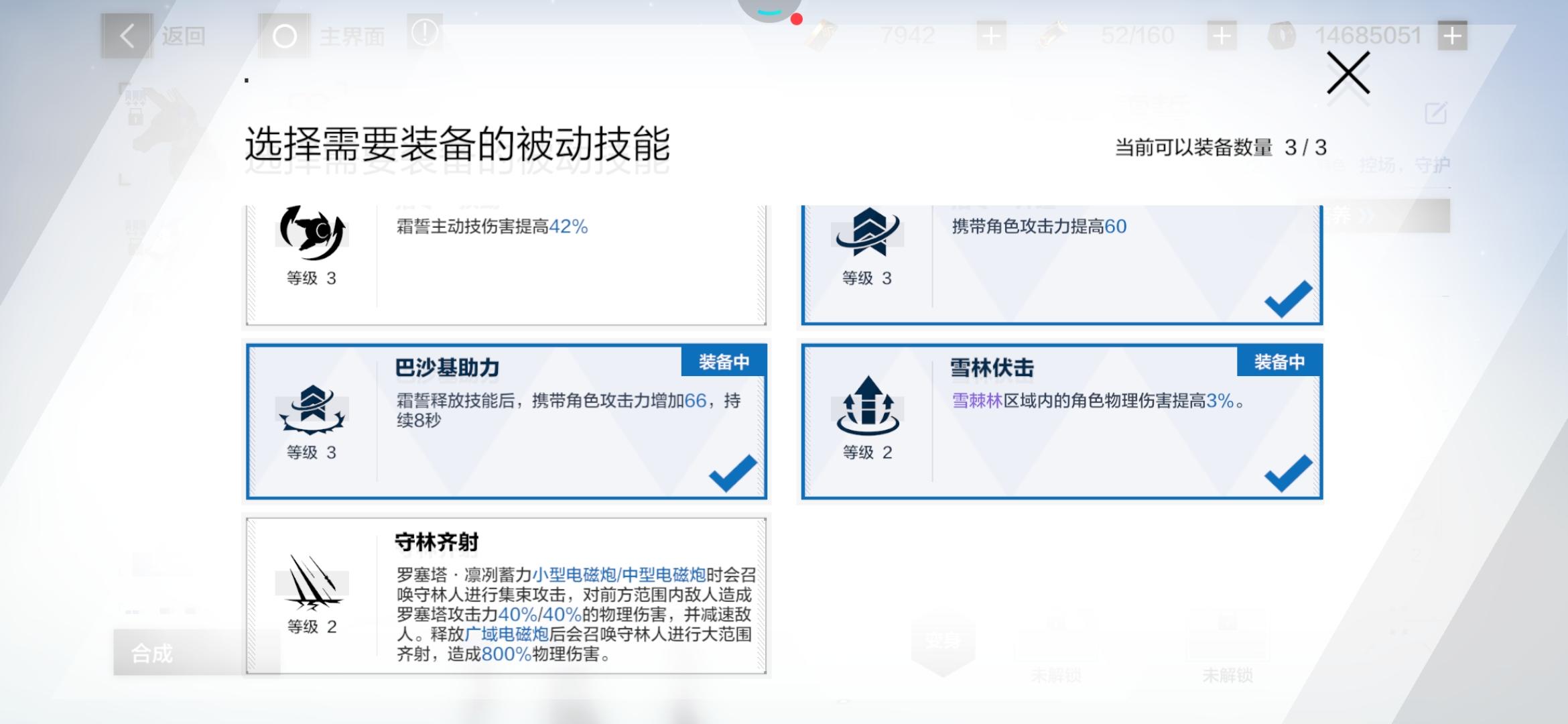Screen dimensions: 1568x724
Task: Tap the edit pencil icon behind the dialog
Action: pyautogui.click(x=1435, y=113)
